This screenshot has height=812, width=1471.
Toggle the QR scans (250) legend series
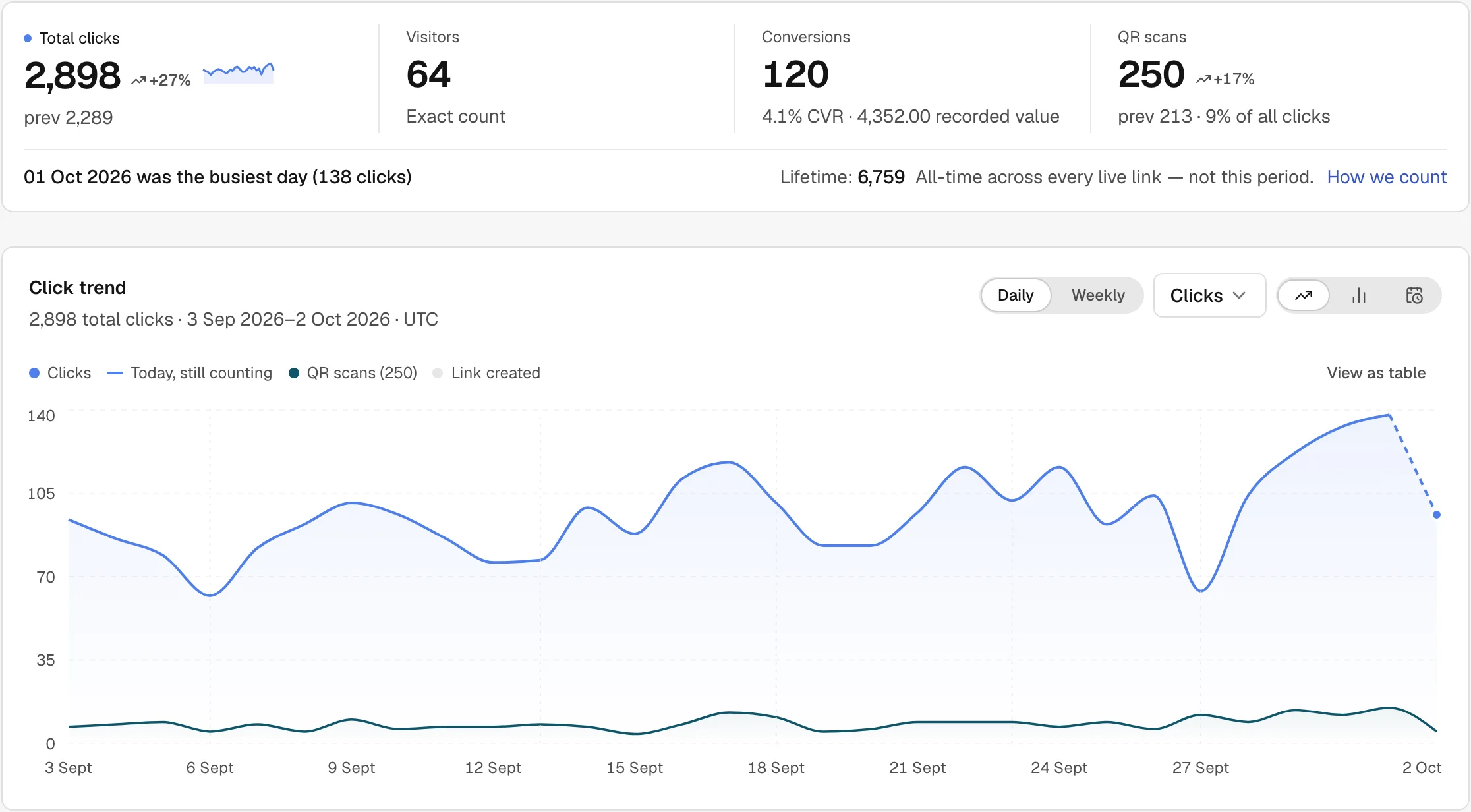353,373
